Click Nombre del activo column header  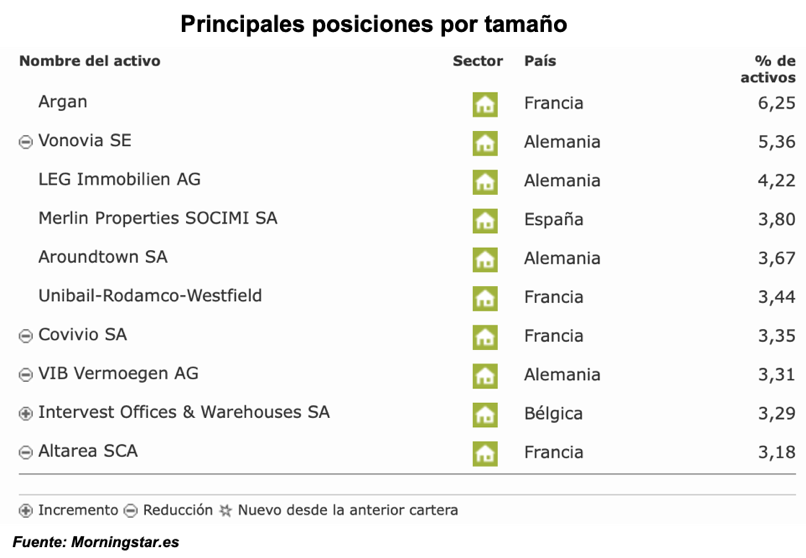click(x=90, y=61)
